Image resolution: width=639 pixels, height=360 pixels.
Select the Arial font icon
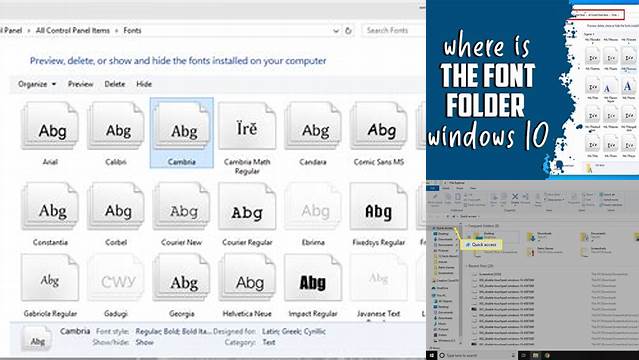pos(50,126)
